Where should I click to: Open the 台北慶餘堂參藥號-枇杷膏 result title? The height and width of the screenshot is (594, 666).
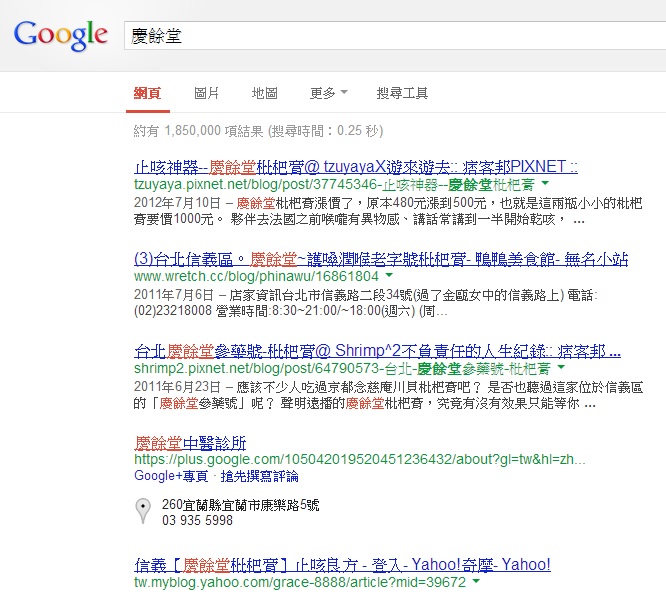coord(378,351)
